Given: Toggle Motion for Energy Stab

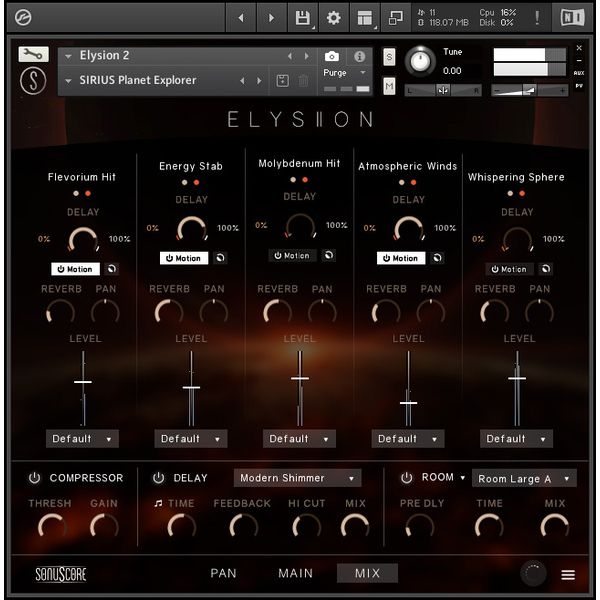Looking at the screenshot, I should point(184,258).
